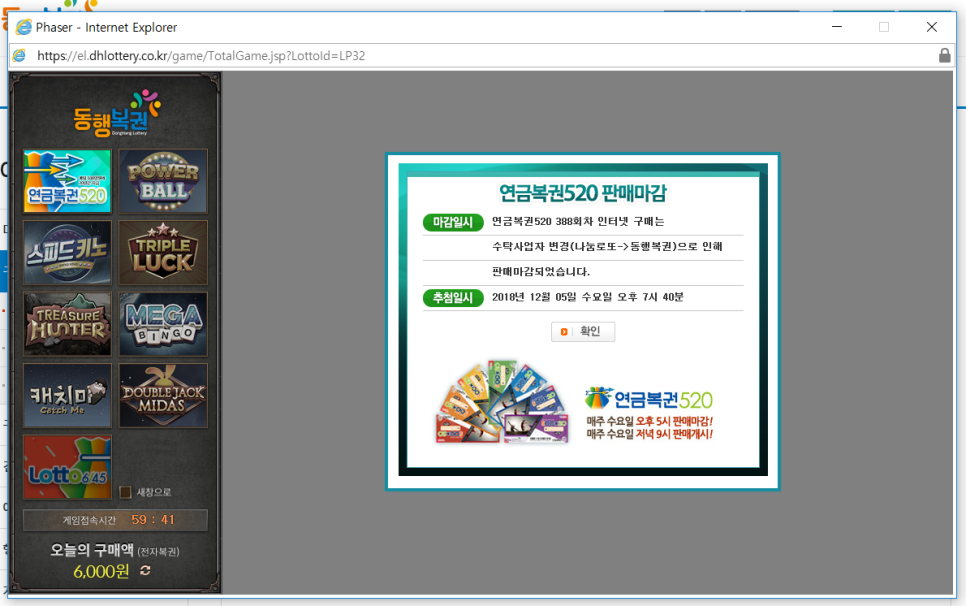Close the Phaser Internet Explorer window
The width and height of the screenshot is (966, 606).
(x=932, y=27)
